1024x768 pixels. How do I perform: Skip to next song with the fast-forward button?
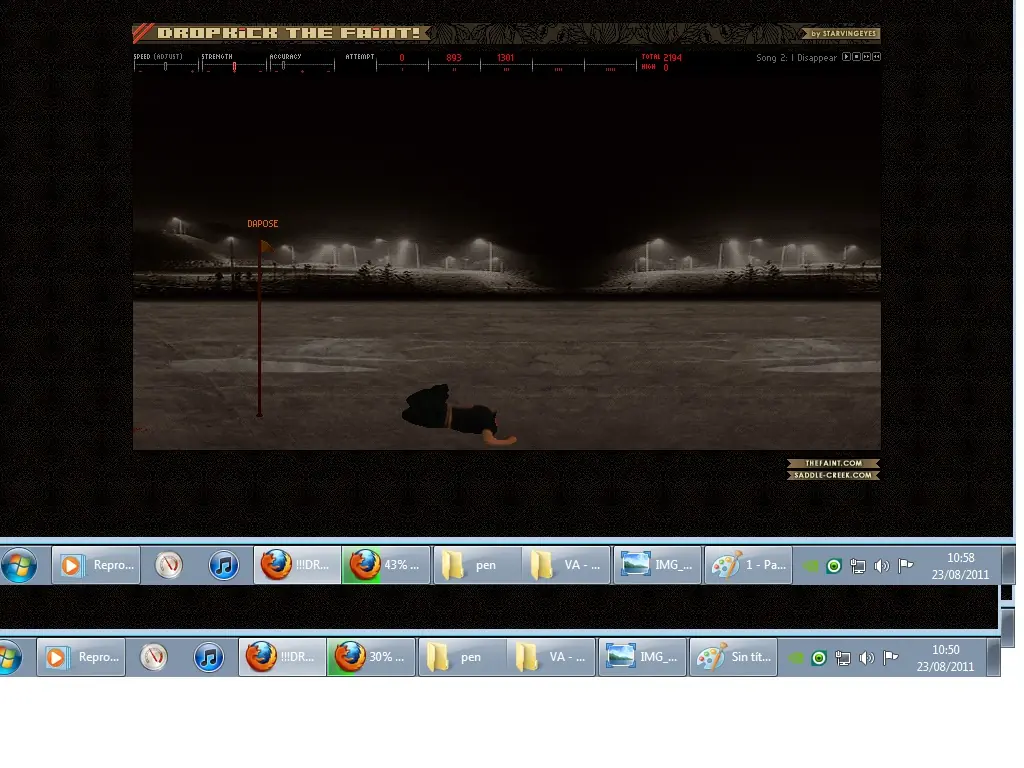[x=867, y=57]
